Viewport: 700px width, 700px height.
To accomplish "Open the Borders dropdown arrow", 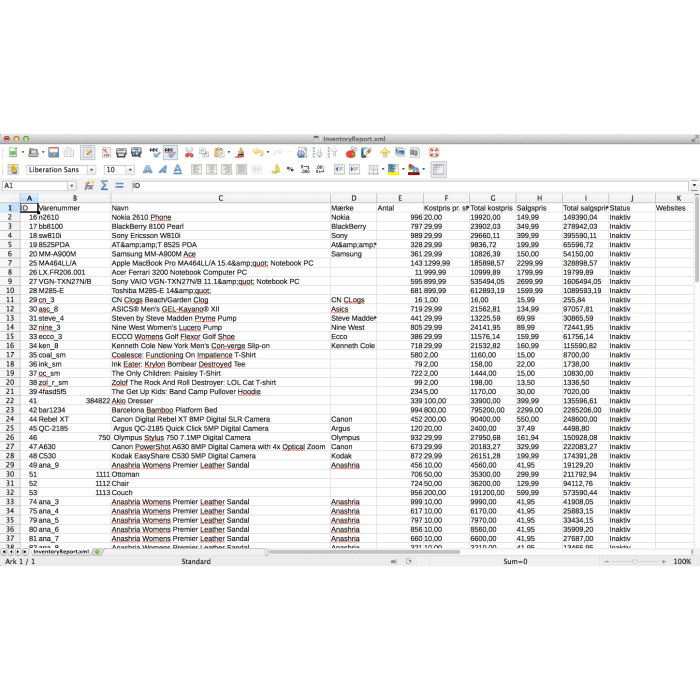I will click(x=383, y=170).
